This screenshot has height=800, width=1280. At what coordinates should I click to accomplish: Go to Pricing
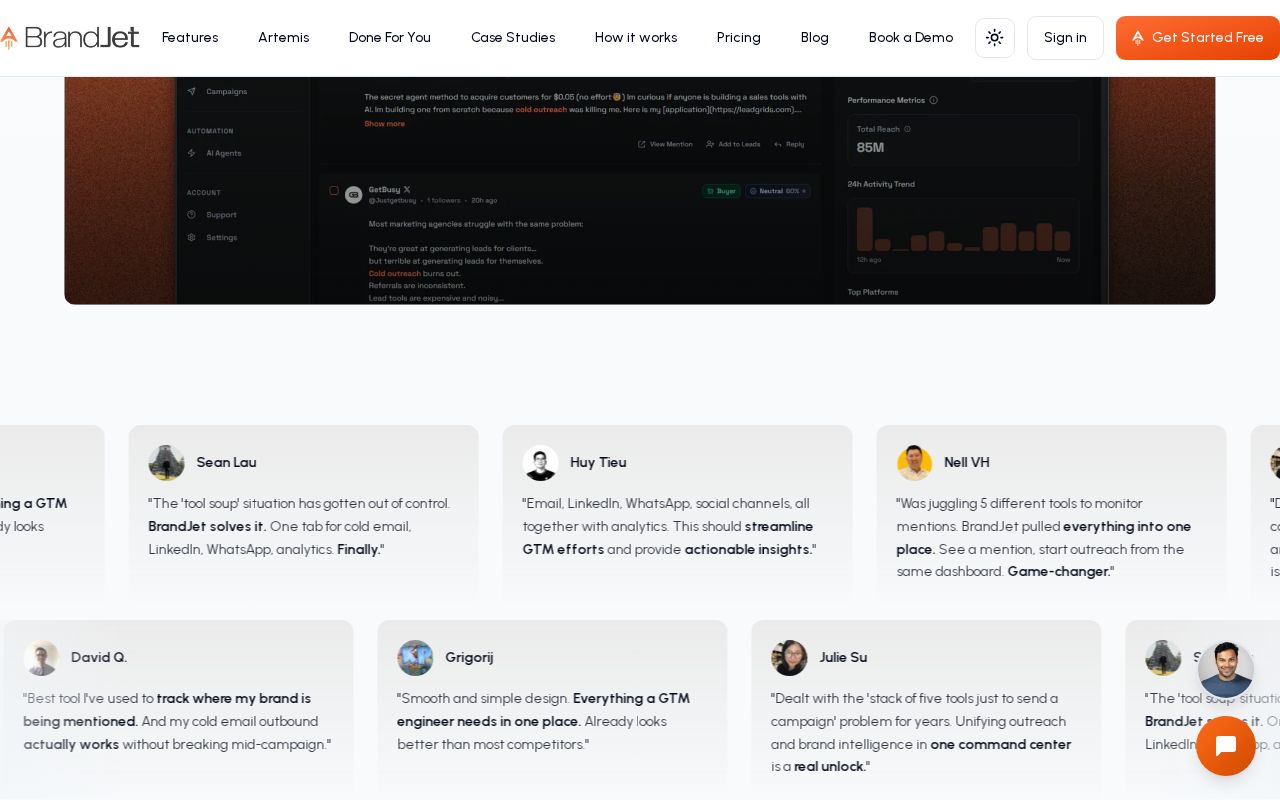pyautogui.click(x=739, y=37)
